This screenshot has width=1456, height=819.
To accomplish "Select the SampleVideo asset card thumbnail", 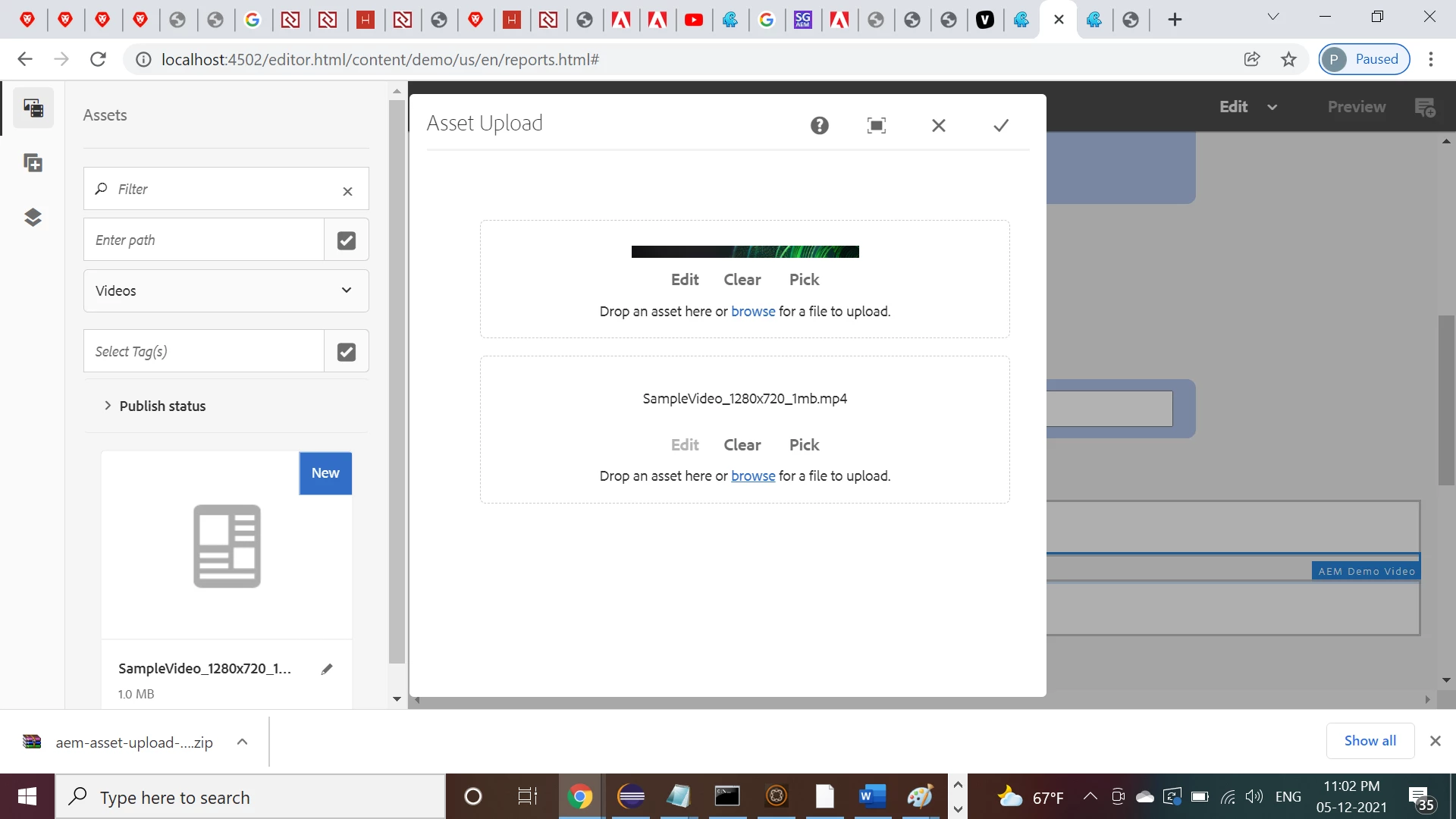I will coord(227,546).
